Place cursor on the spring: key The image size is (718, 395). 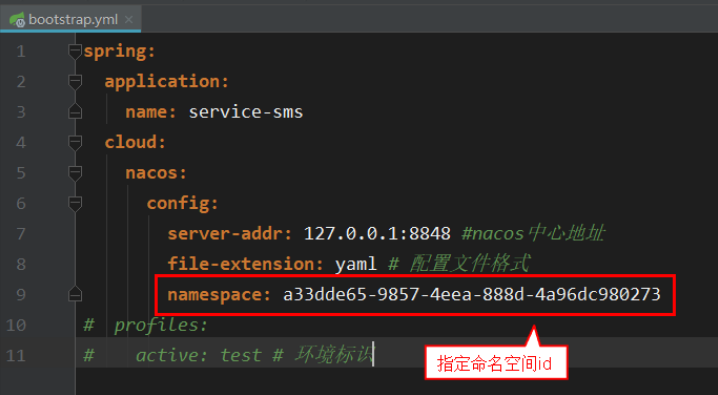tap(120, 51)
